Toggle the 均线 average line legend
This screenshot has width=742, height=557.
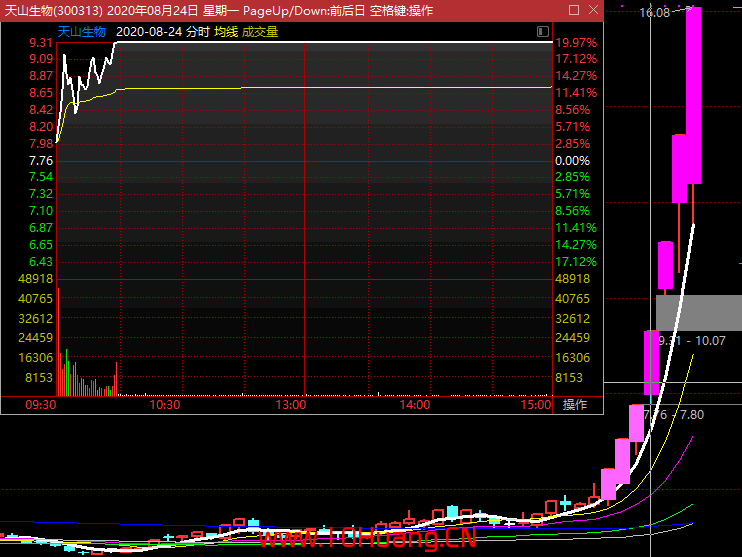(226, 32)
